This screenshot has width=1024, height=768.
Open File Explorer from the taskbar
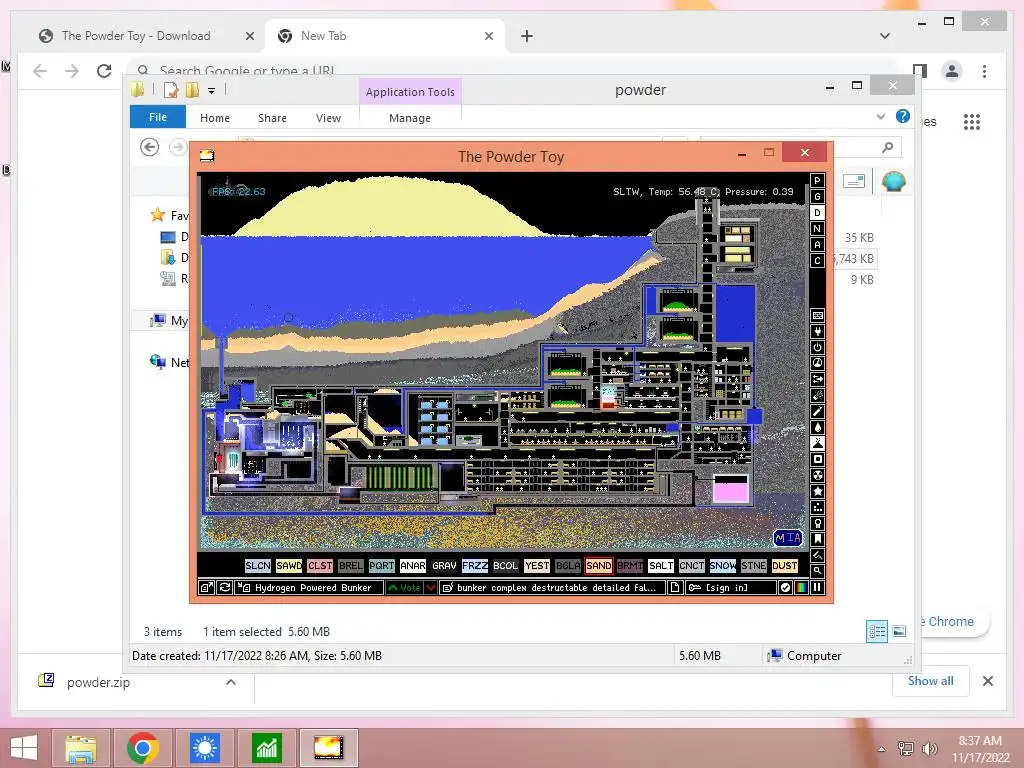pos(80,748)
